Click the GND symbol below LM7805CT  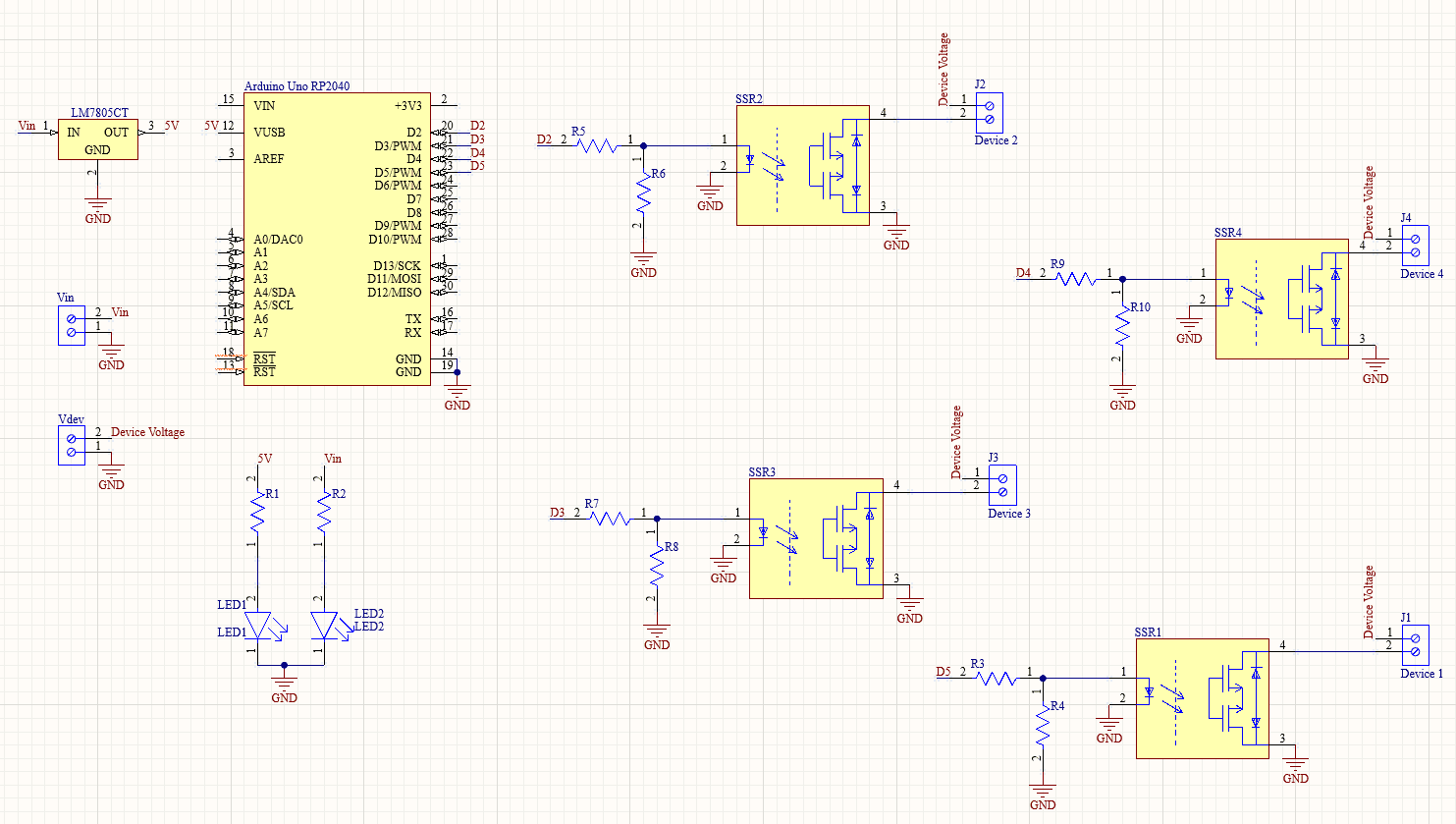click(x=97, y=207)
